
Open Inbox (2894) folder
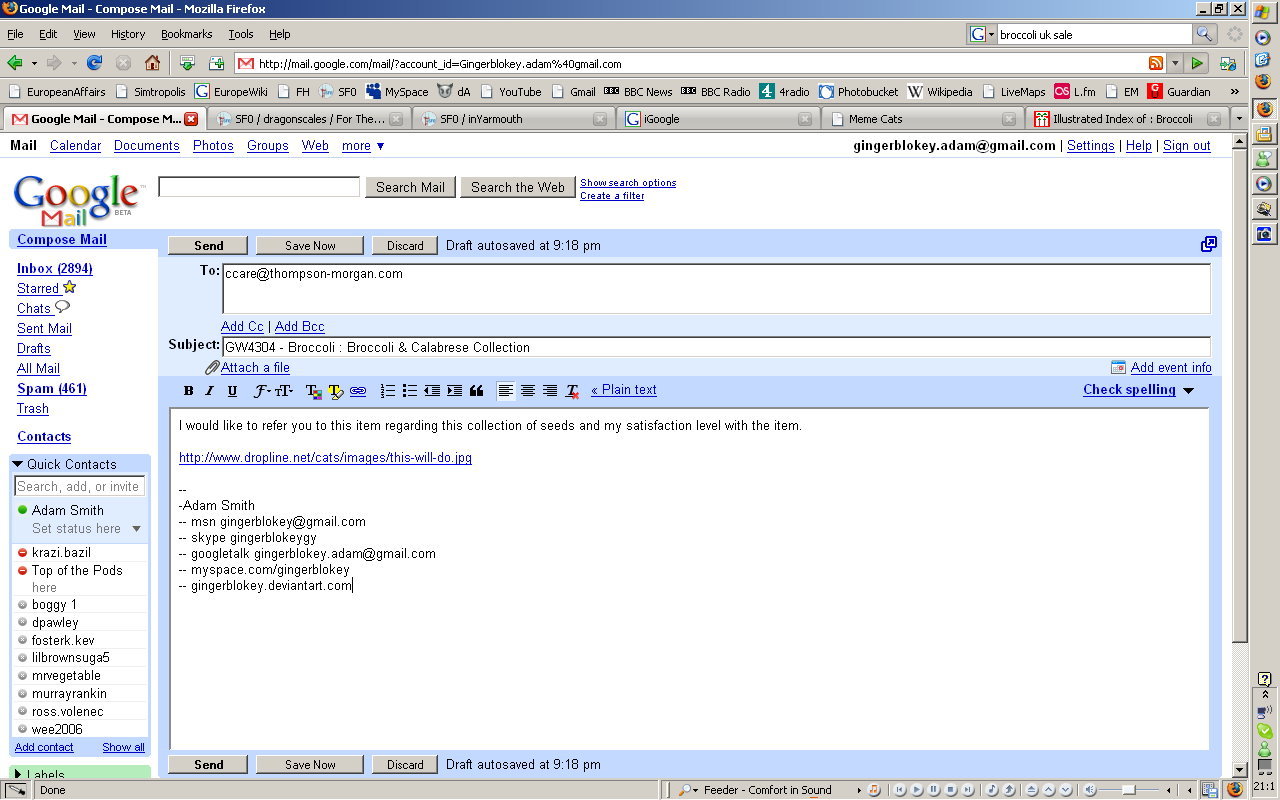55,269
